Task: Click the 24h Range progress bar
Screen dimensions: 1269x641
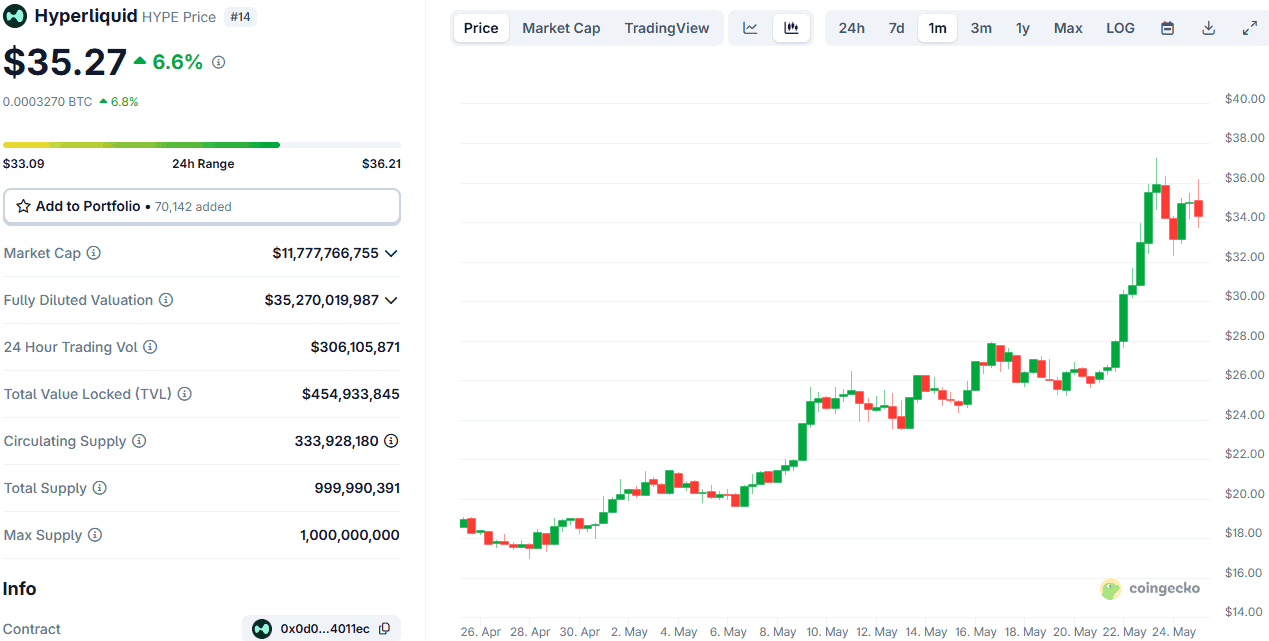Action: point(201,145)
